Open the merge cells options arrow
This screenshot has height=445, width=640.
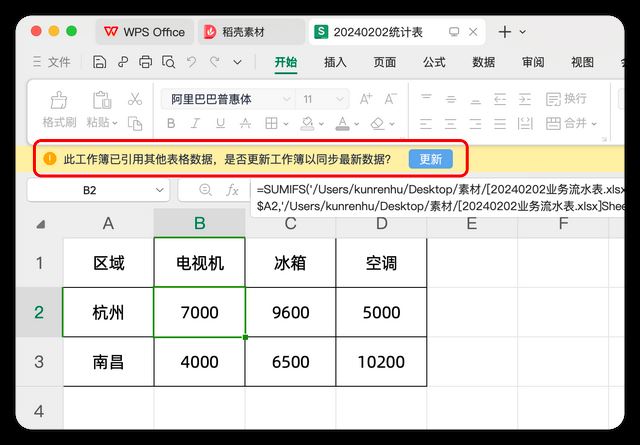[594, 124]
